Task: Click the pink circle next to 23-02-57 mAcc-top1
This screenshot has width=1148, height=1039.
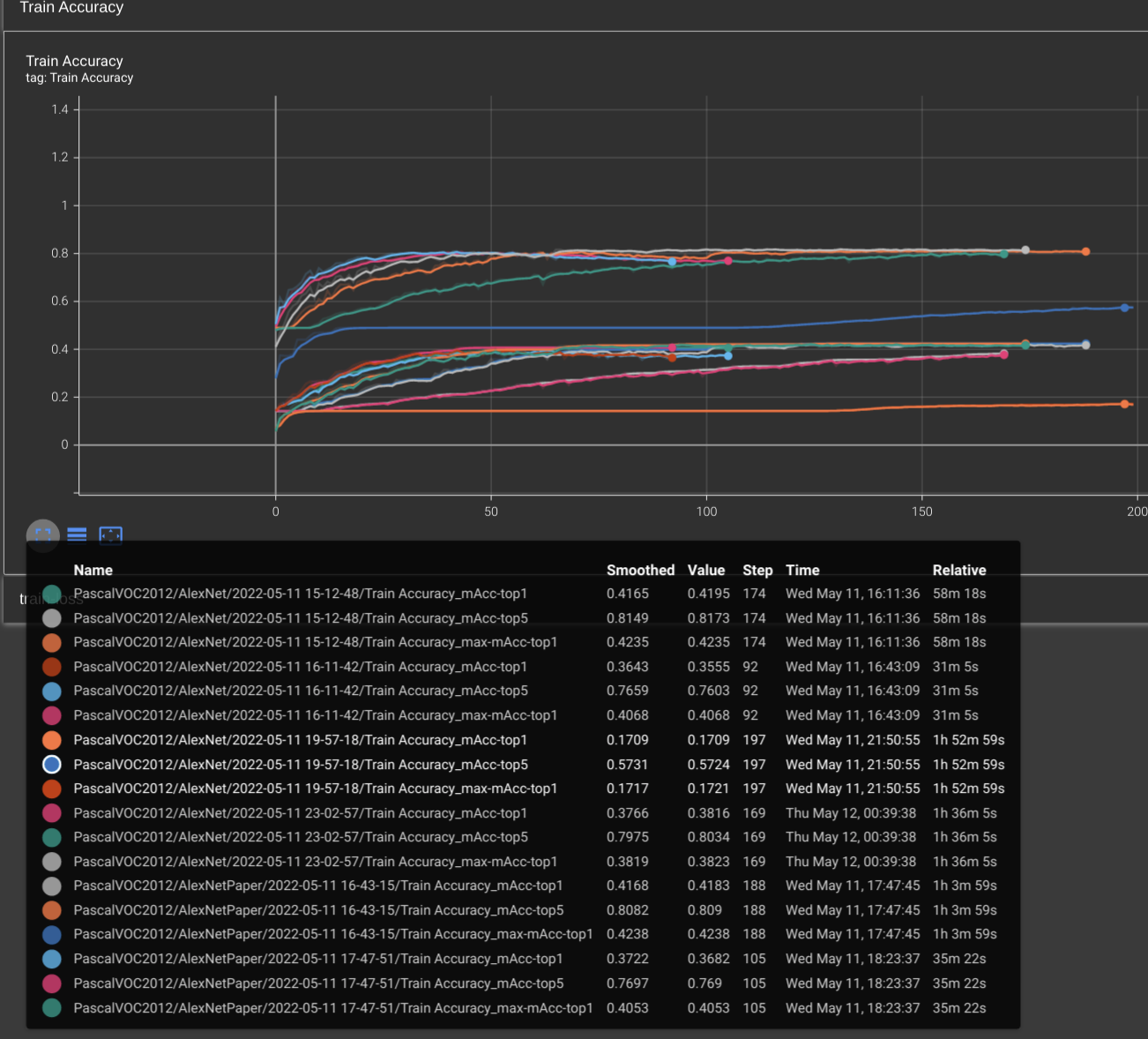Action: pyautogui.click(x=51, y=812)
